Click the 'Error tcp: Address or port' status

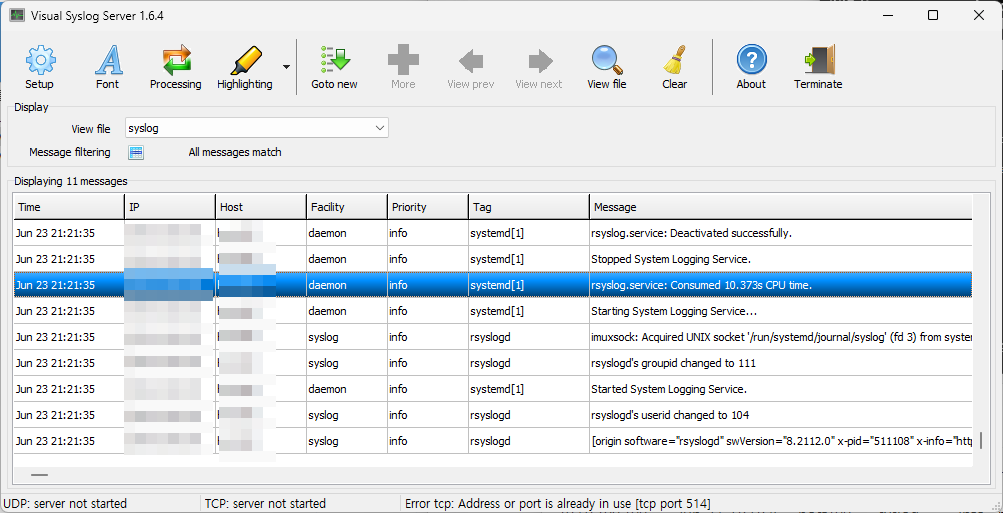558,504
